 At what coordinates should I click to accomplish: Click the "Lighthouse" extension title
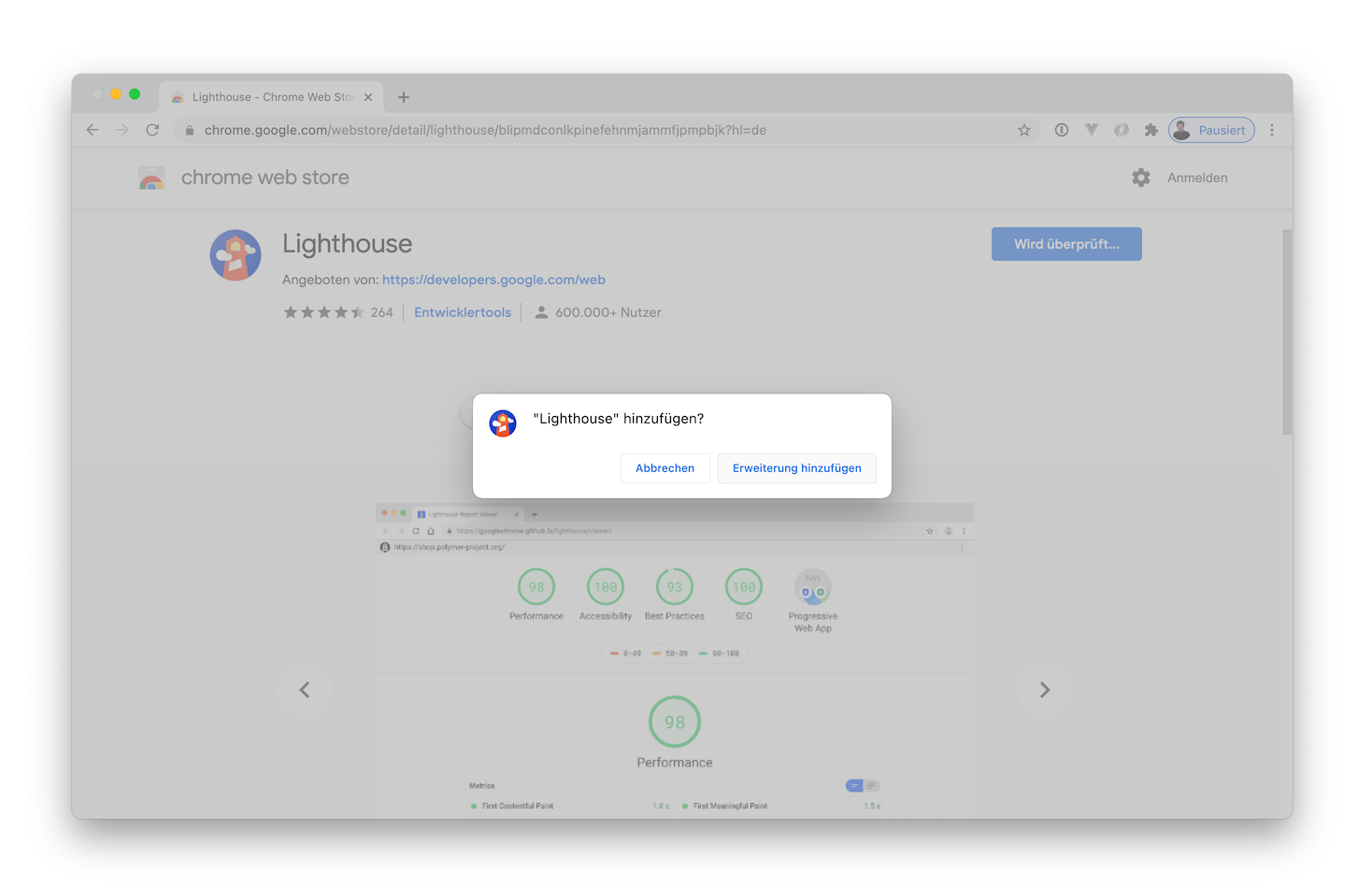coord(347,244)
